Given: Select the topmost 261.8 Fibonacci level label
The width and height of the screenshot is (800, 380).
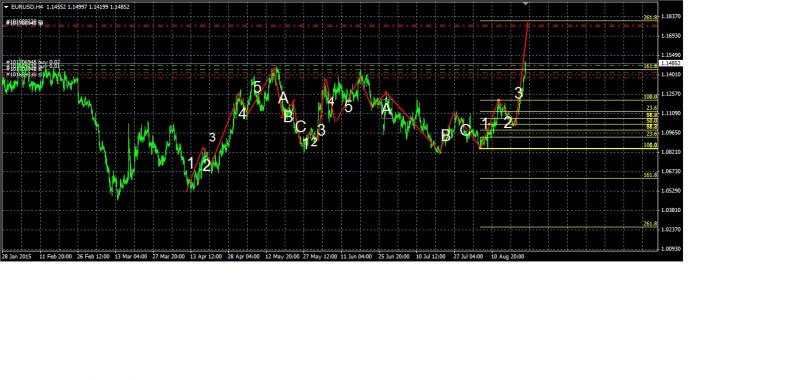Looking at the screenshot, I should 650,17.
